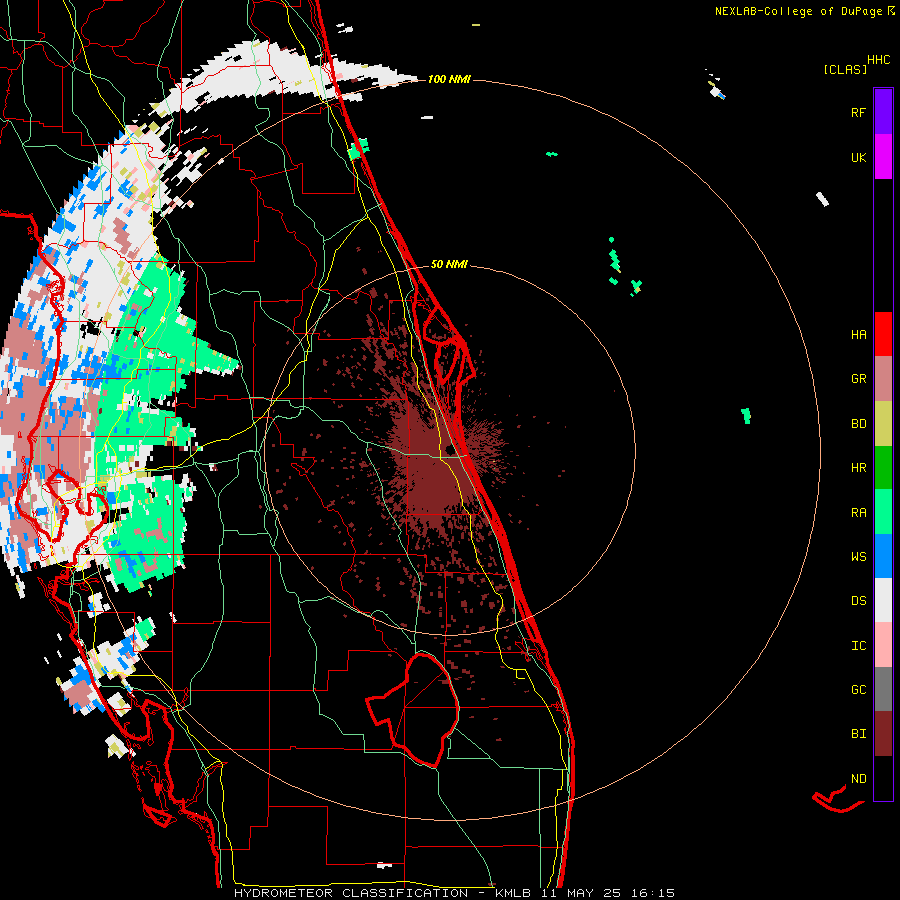The image size is (900, 900).
Task: Click the "IC" legend label
Action: pyautogui.click(x=858, y=645)
